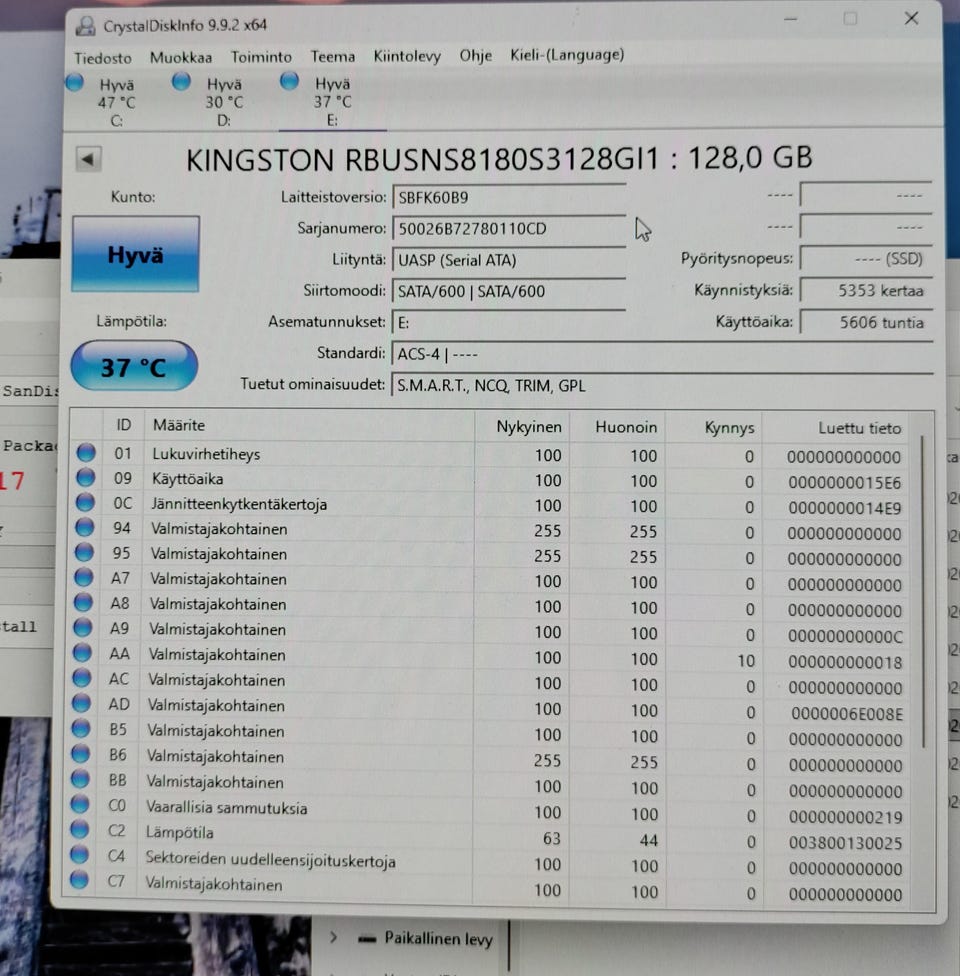Click raw value 003800130025

click(845, 843)
